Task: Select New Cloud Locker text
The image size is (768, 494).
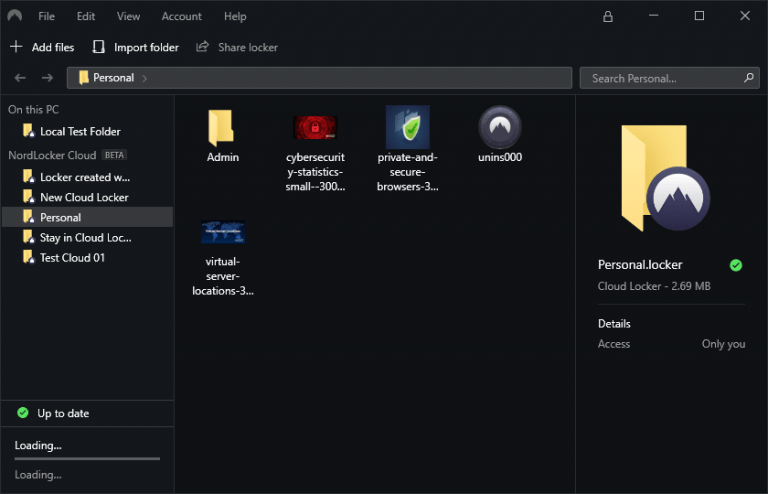Action: 84,197
